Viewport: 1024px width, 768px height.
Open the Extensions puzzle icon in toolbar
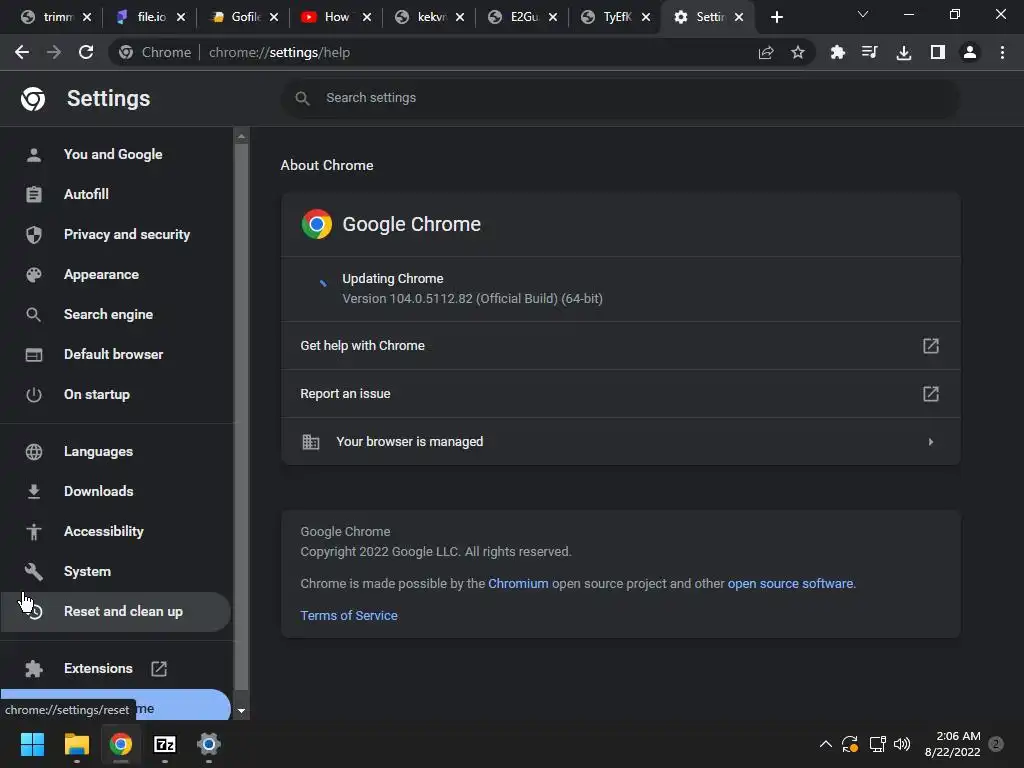(x=837, y=52)
